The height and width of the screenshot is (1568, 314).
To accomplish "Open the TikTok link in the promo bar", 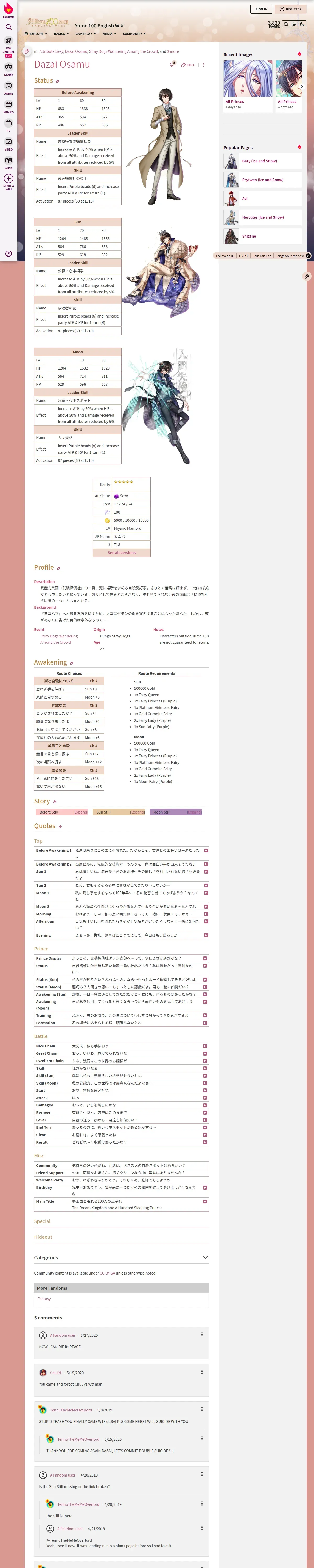I will [x=243, y=256].
